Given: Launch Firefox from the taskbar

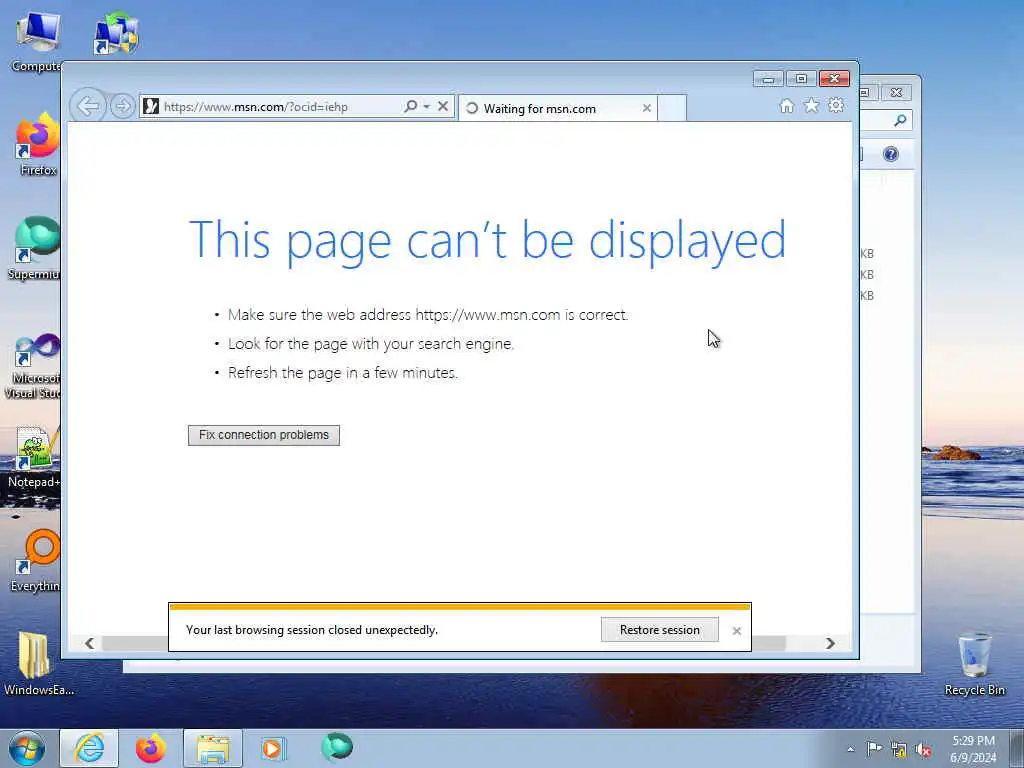Looking at the screenshot, I should (151, 748).
